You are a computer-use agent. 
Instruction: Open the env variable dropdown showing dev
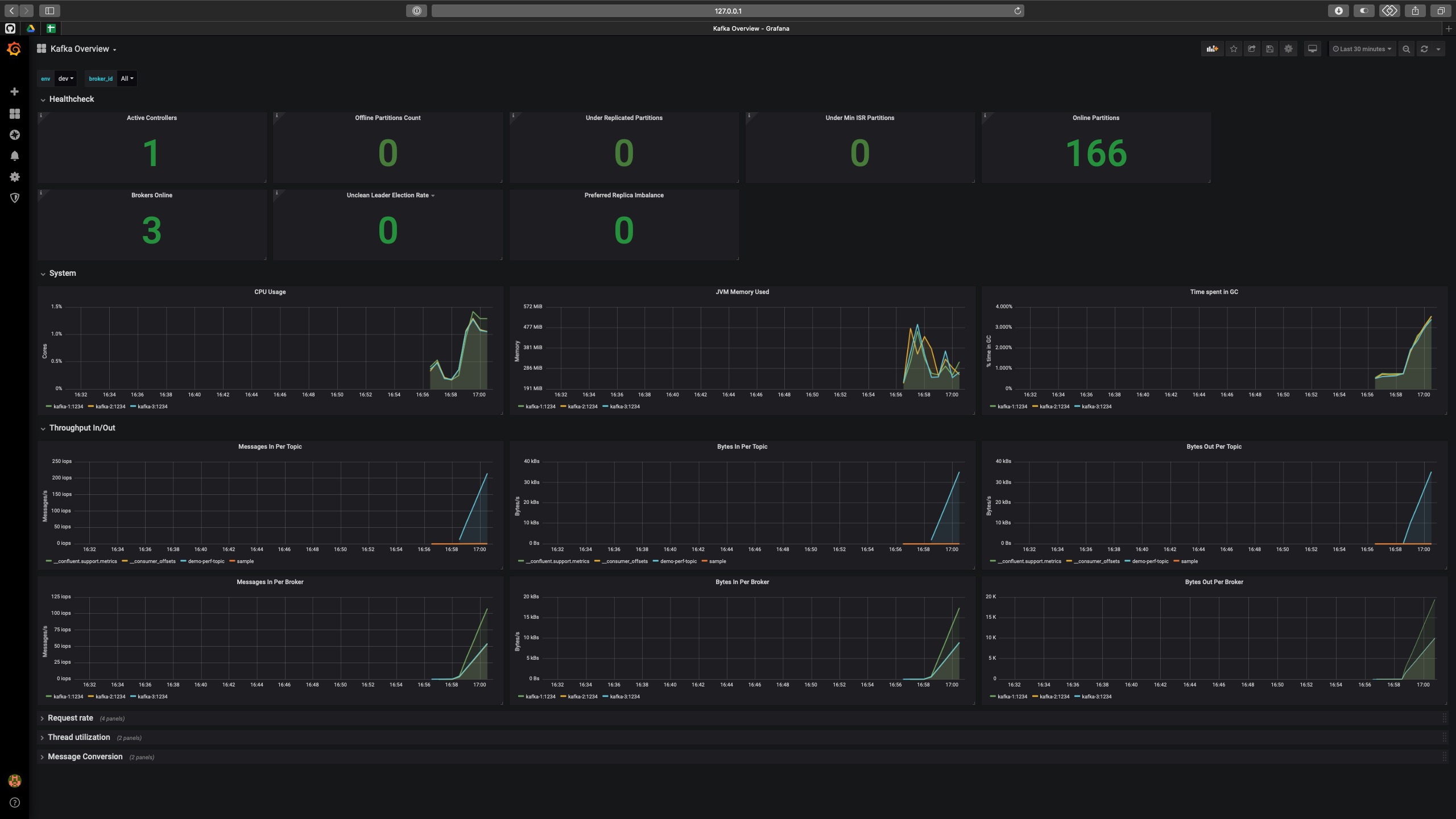pyautogui.click(x=65, y=78)
